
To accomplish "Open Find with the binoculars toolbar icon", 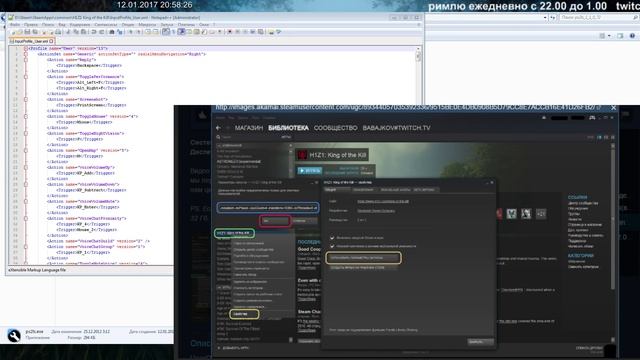I will pos(111,32).
